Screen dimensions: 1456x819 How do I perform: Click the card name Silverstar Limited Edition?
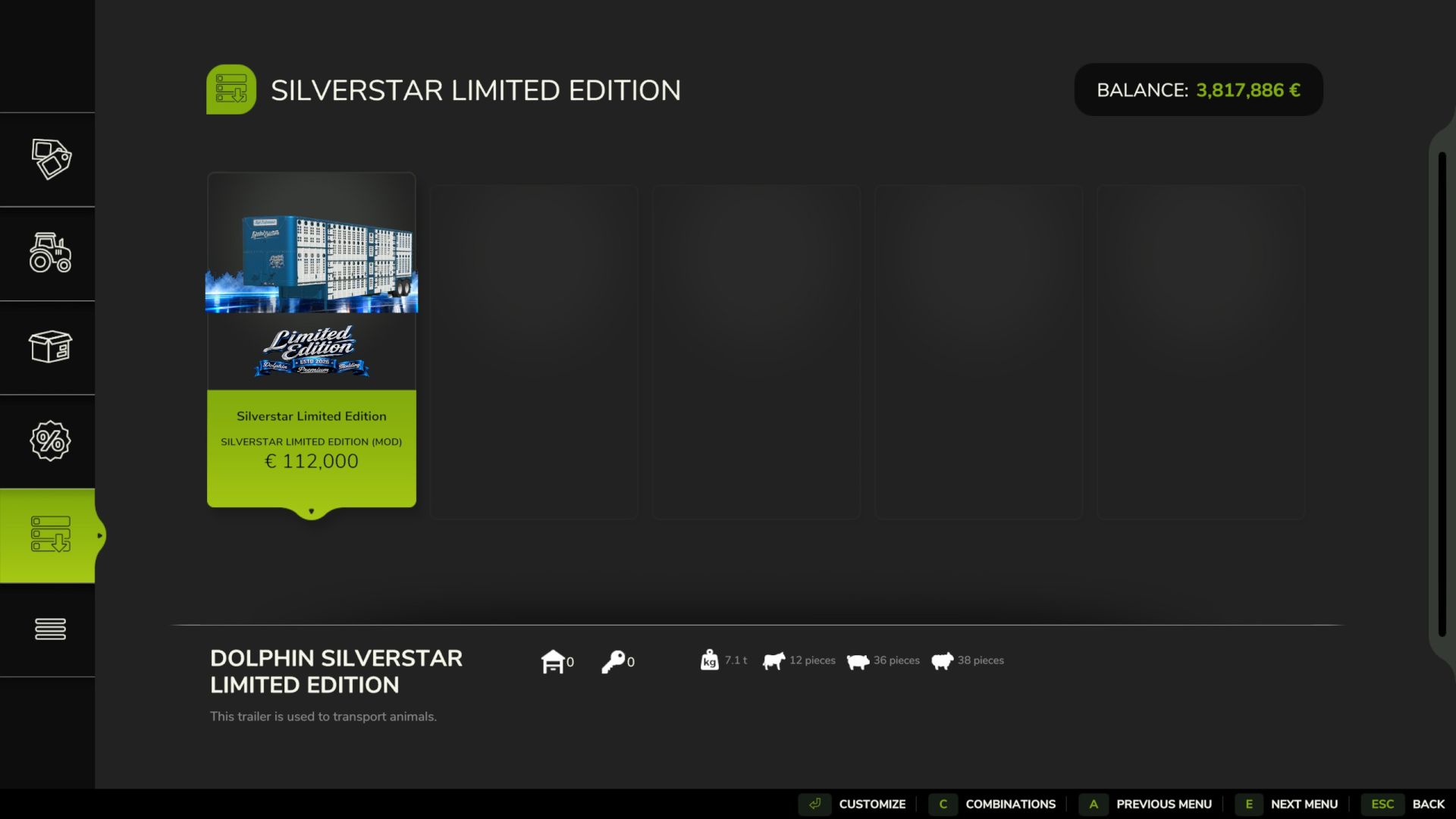312,416
